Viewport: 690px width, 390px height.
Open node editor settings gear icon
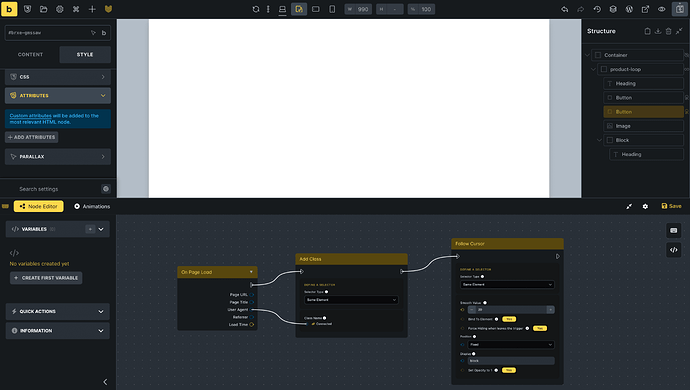[x=645, y=206]
